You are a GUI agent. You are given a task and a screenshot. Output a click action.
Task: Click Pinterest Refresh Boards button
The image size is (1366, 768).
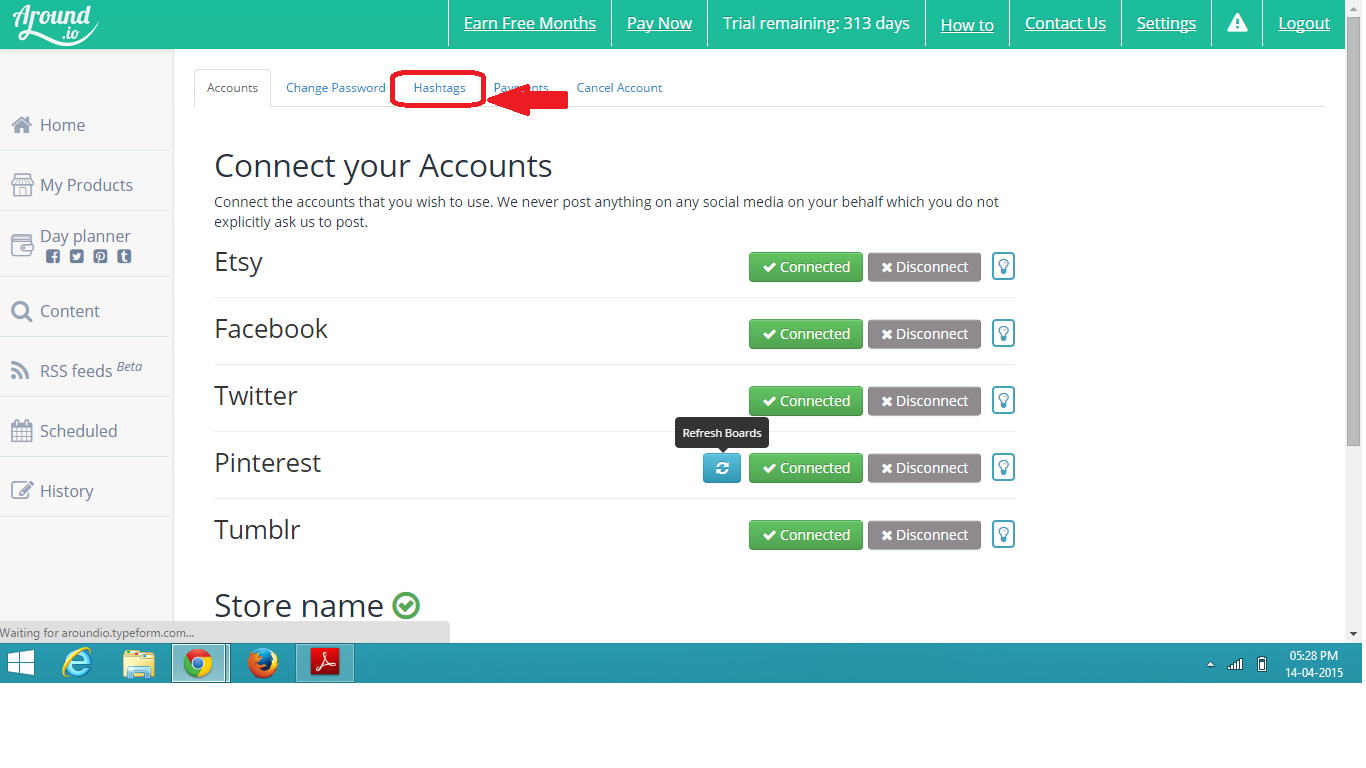(x=722, y=468)
